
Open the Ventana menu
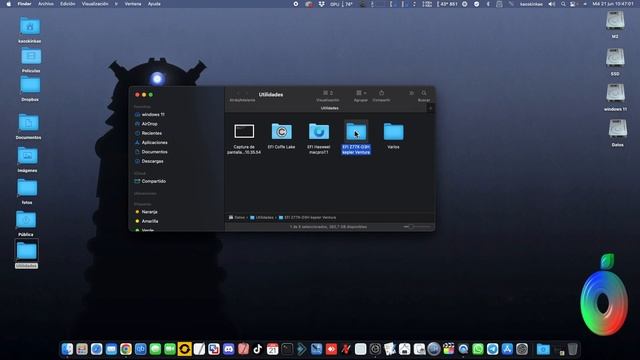(133, 4)
